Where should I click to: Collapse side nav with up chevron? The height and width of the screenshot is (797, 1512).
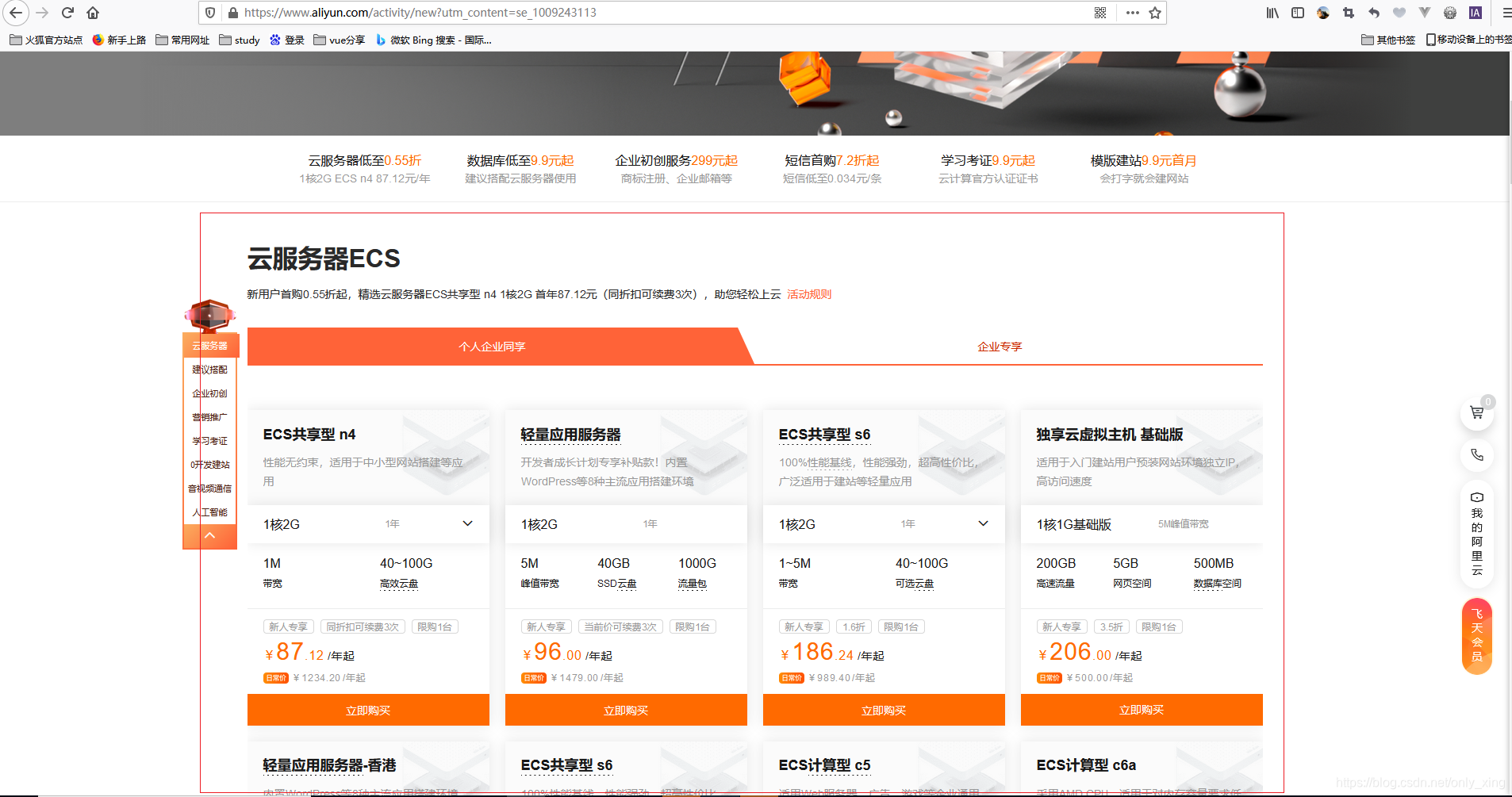pyautogui.click(x=209, y=536)
